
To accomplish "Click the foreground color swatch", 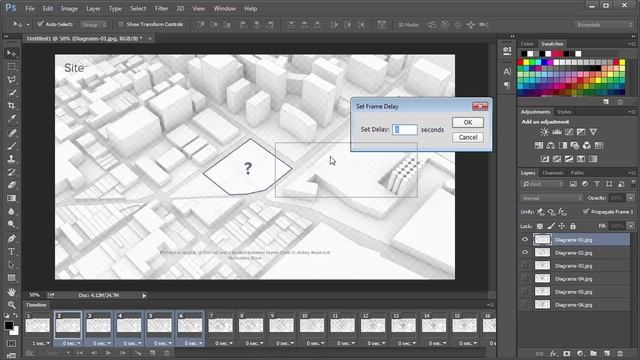I will pyautogui.click(x=9, y=325).
